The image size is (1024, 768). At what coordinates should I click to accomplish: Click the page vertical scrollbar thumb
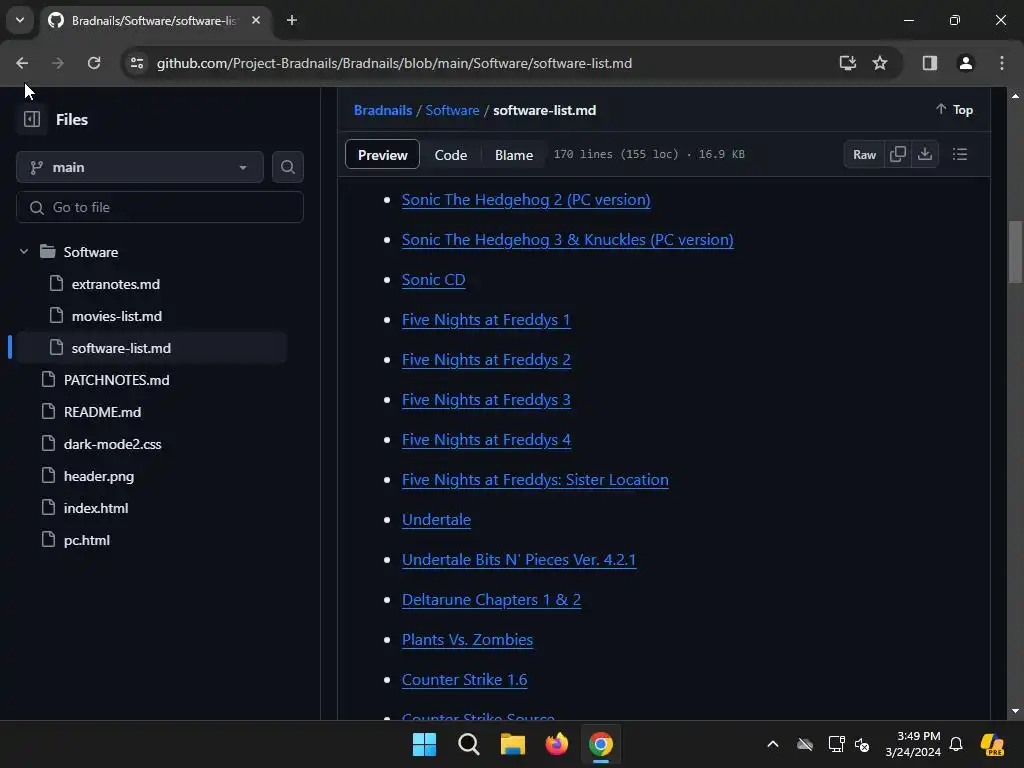point(1015,252)
